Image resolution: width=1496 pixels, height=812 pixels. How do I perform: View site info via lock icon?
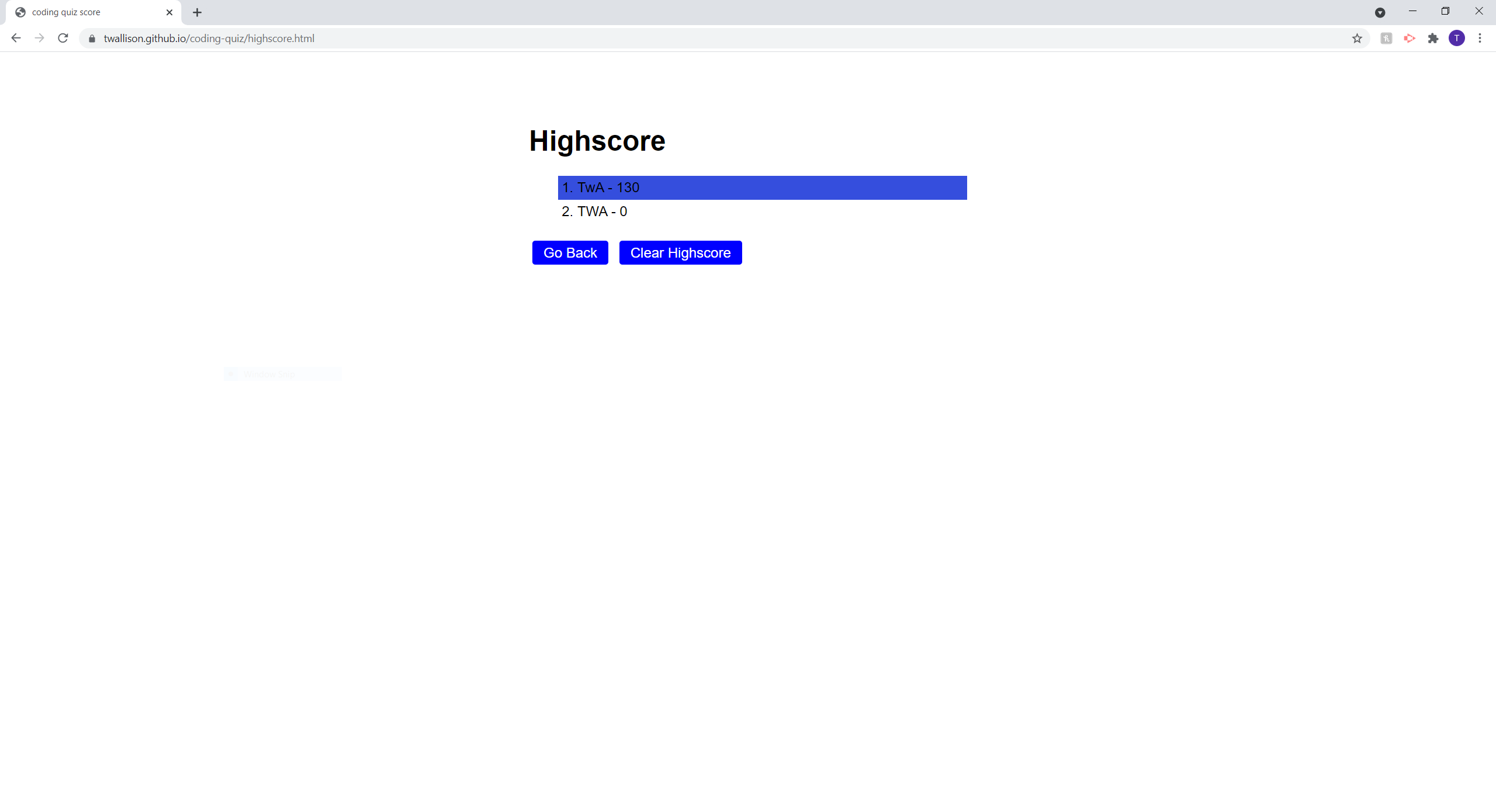click(92, 39)
